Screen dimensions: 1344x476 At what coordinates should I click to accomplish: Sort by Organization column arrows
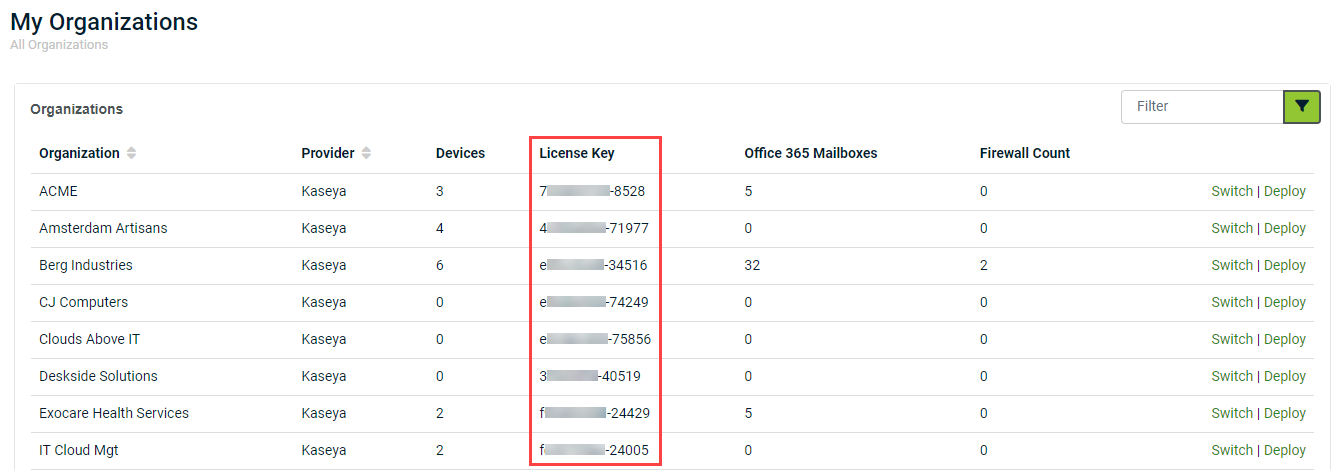pyautogui.click(x=132, y=153)
